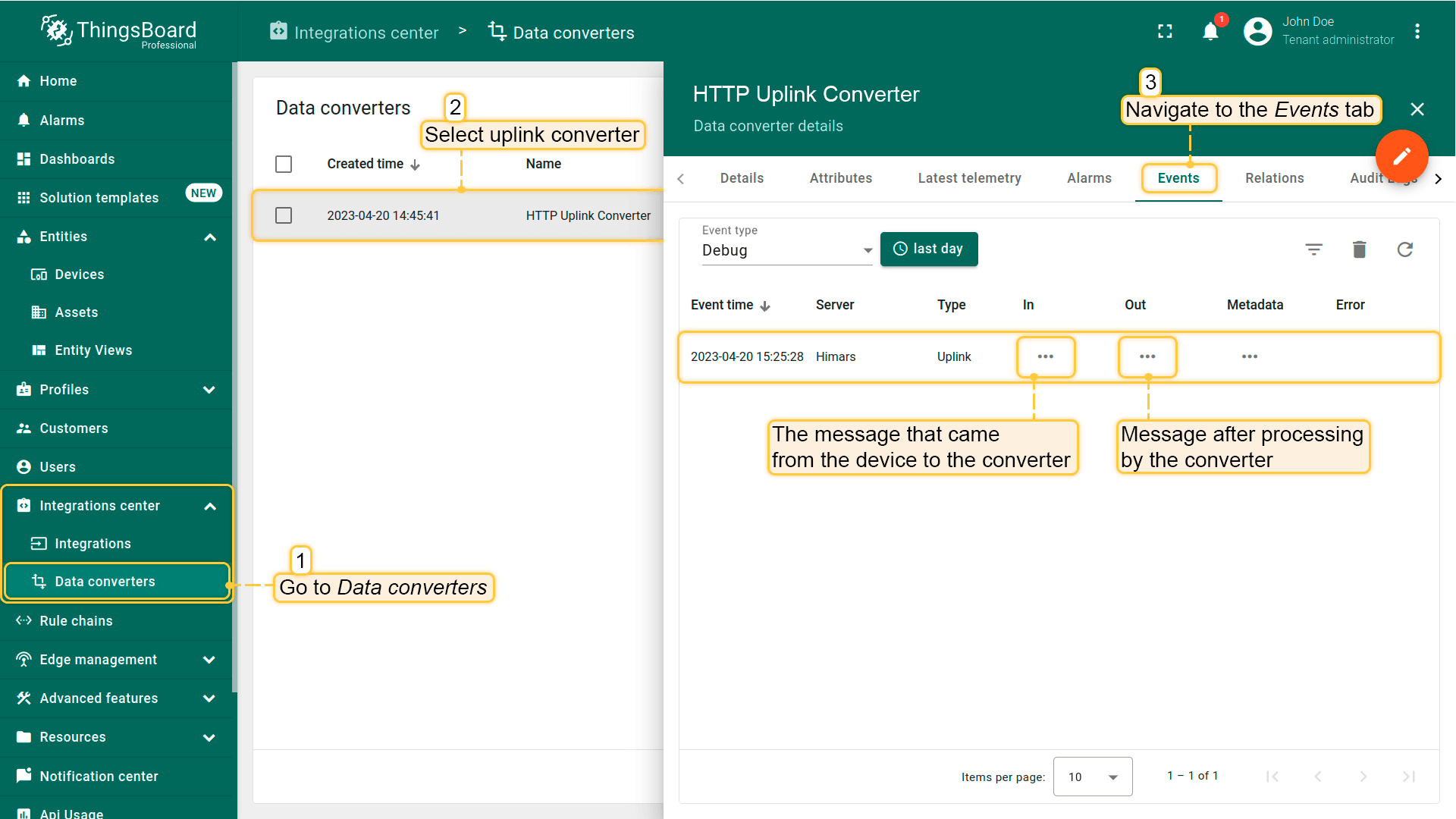The image size is (1456, 819).
Task: Open the Event type Debug dropdown
Action: tap(786, 250)
